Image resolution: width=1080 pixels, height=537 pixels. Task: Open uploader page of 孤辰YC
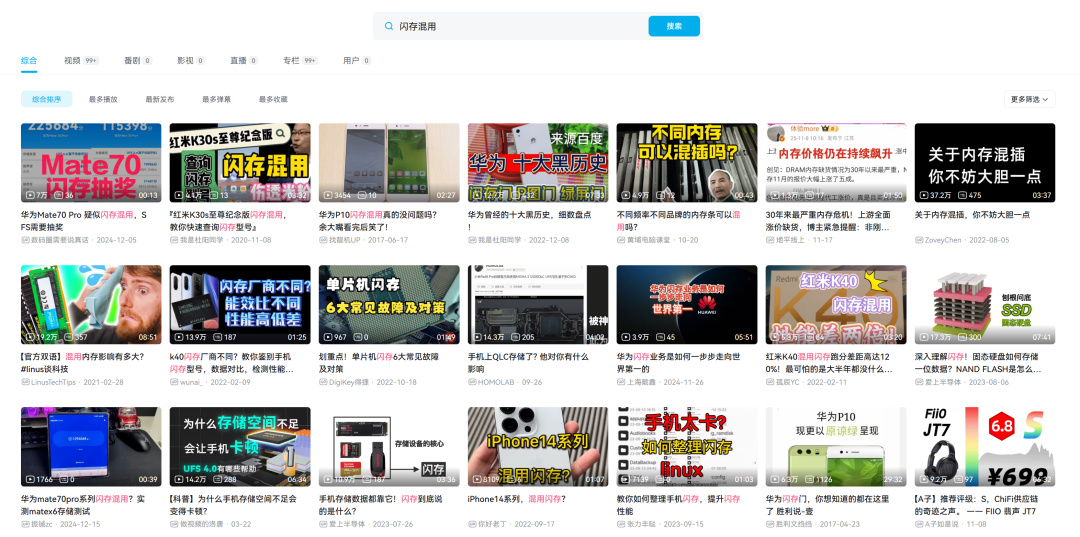(788, 382)
